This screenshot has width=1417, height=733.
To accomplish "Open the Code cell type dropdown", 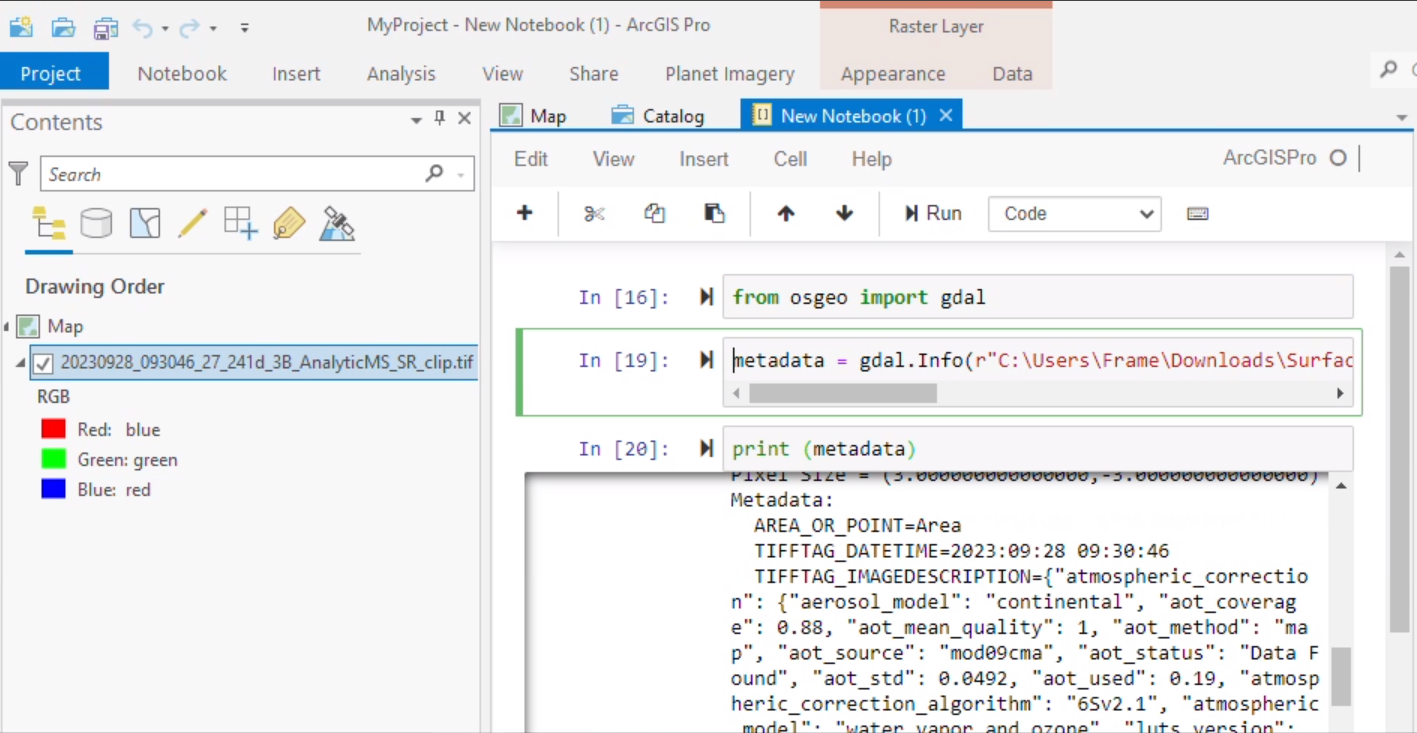I will pyautogui.click(x=1074, y=213).
